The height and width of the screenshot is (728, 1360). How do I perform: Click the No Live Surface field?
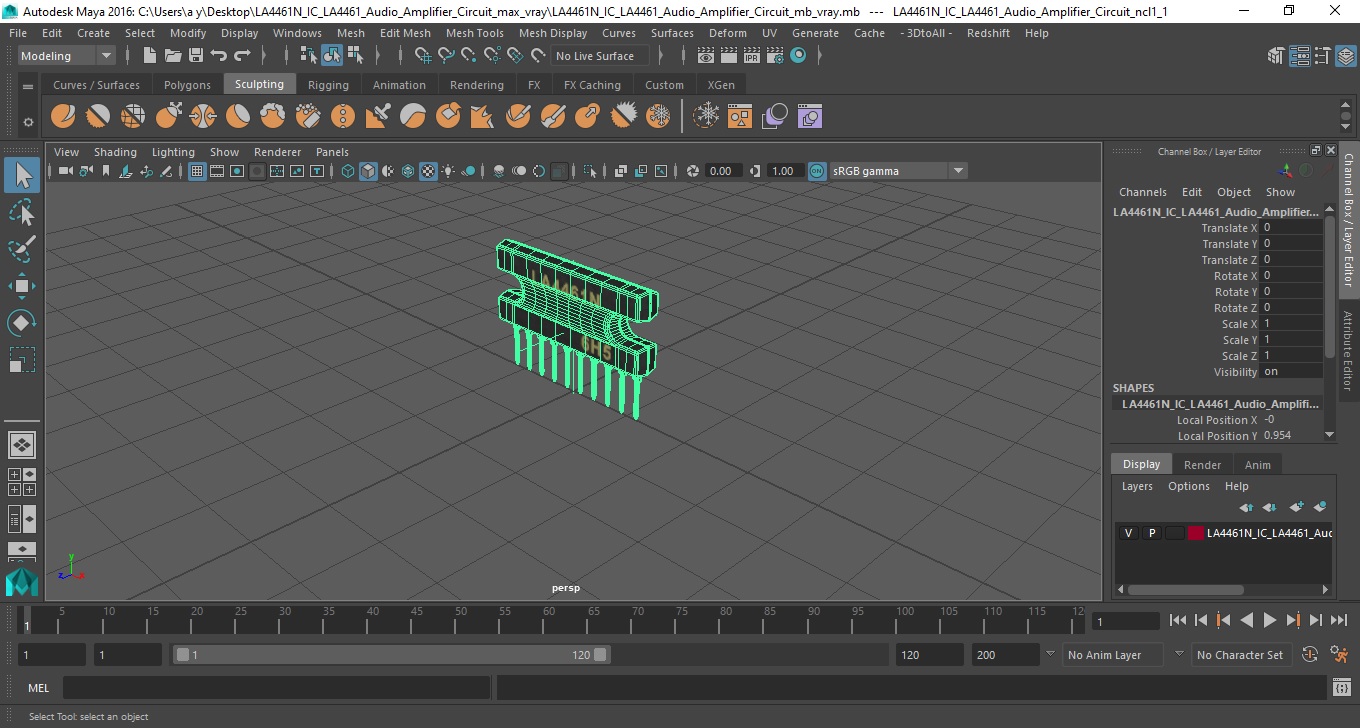[x=598, y=56]
